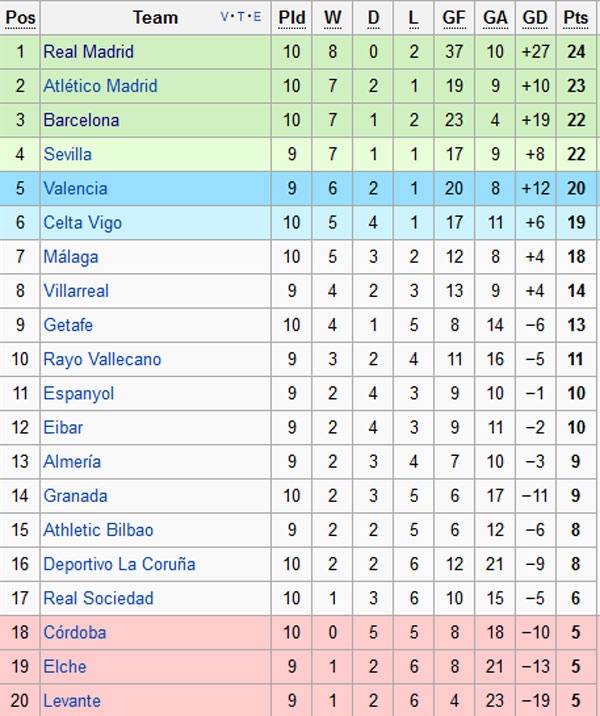
Task: Click the Deportivo La Coruña link
Action: (x=119, y=564)
